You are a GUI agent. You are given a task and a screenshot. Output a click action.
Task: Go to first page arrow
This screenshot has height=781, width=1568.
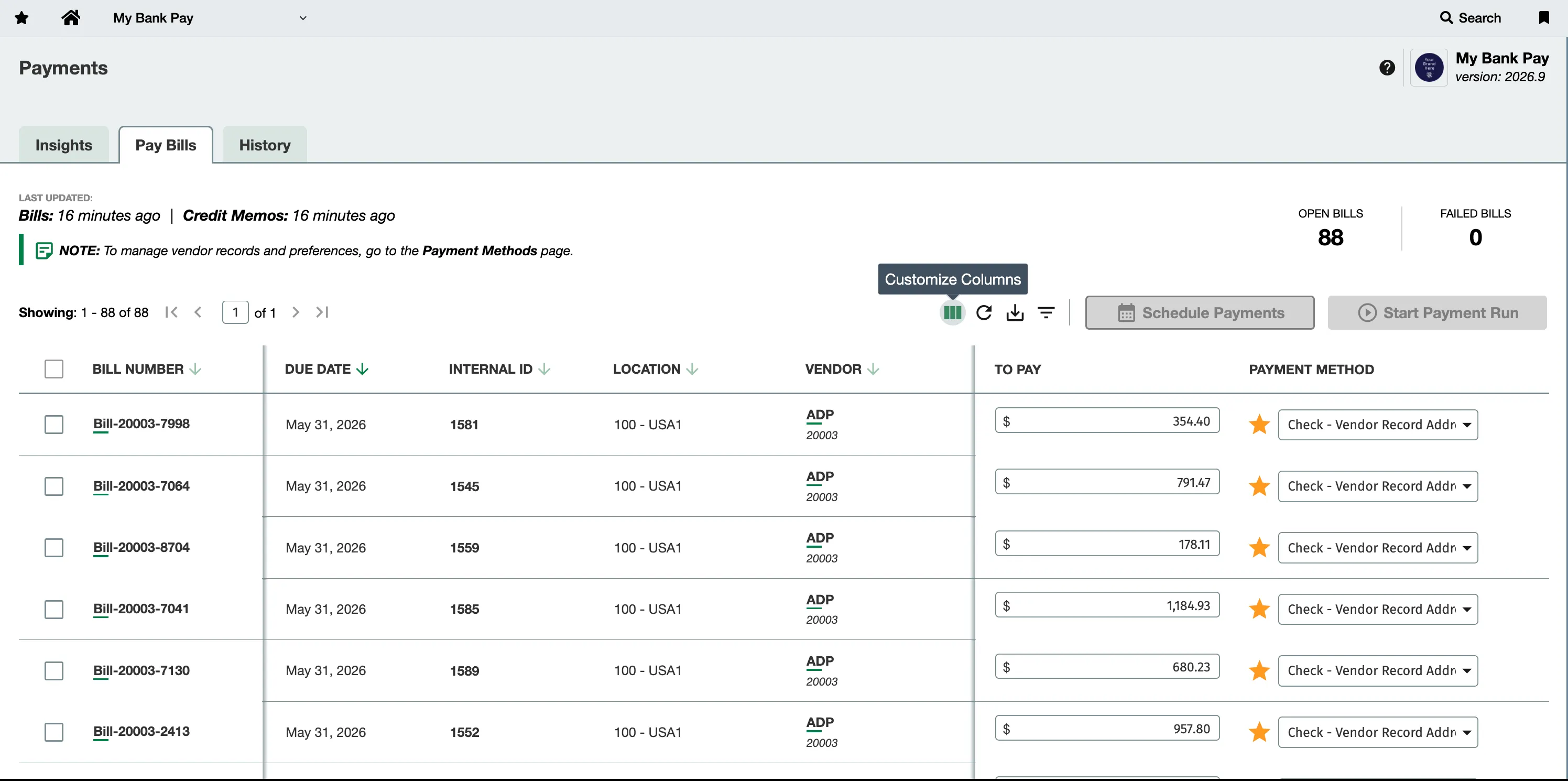coord(172,312)
